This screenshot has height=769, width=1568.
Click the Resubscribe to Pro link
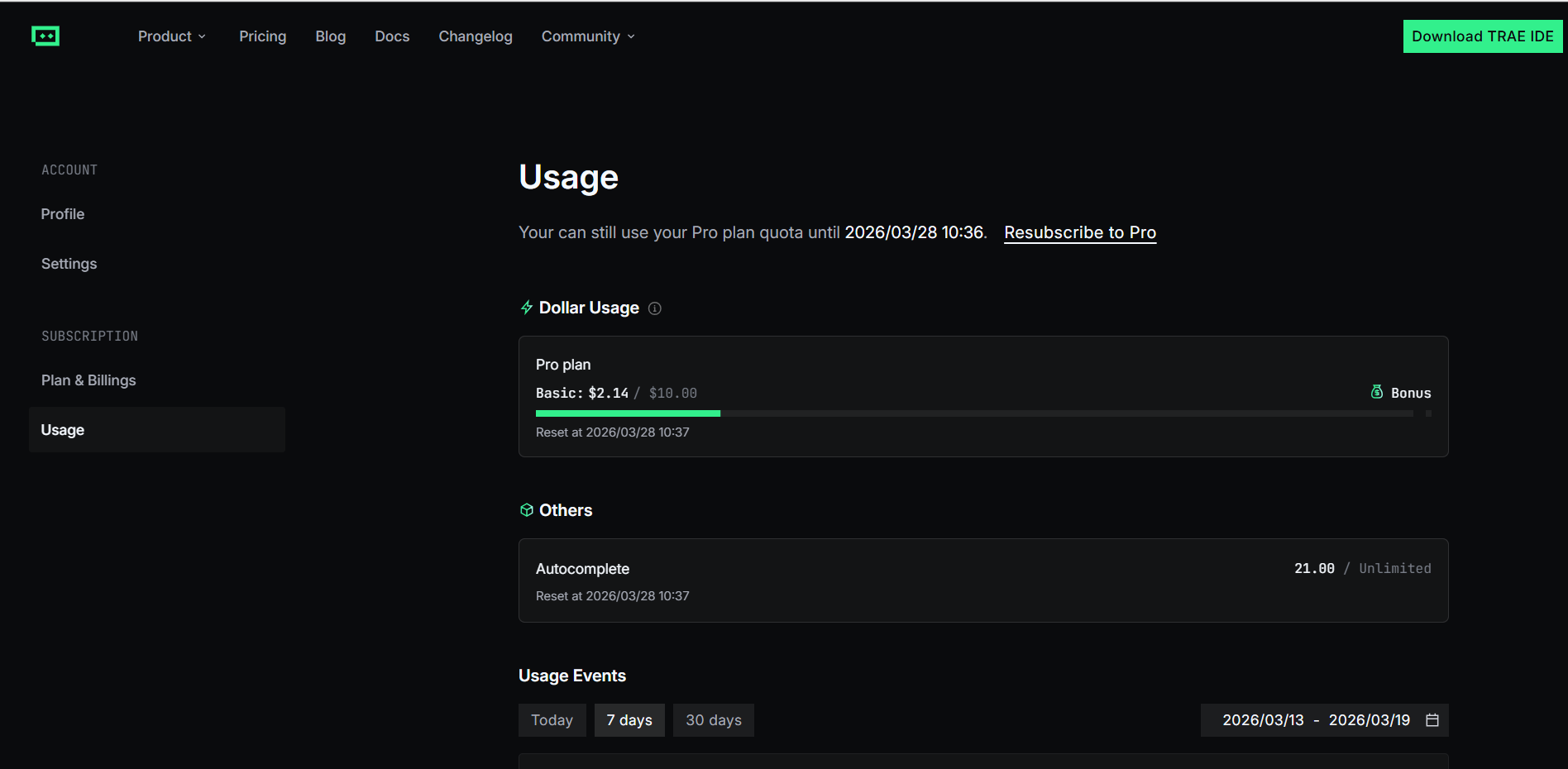[x=1079, y=232]
